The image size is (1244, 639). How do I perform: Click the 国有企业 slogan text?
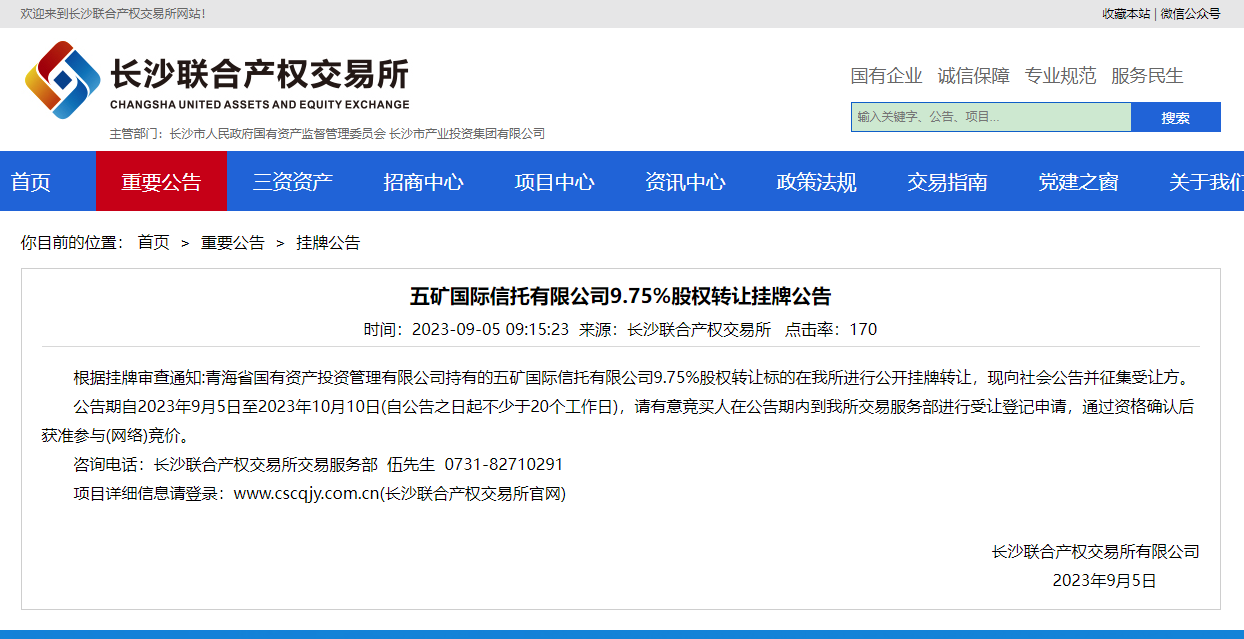(x=887, y=76)
